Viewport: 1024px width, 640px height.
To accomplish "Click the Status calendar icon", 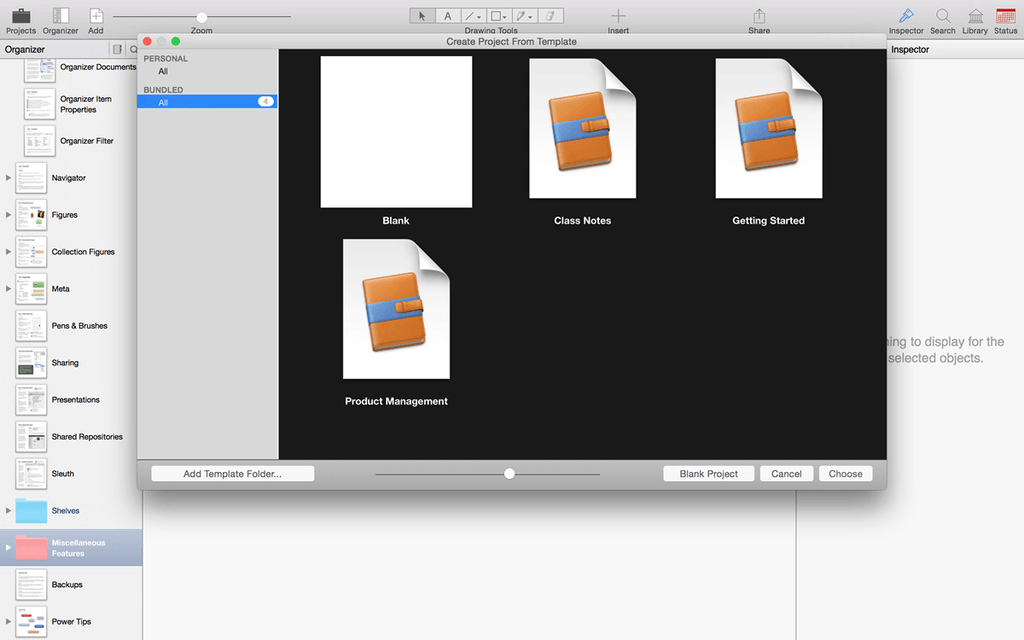I will pyautogui.click(x=1005, y=16).
